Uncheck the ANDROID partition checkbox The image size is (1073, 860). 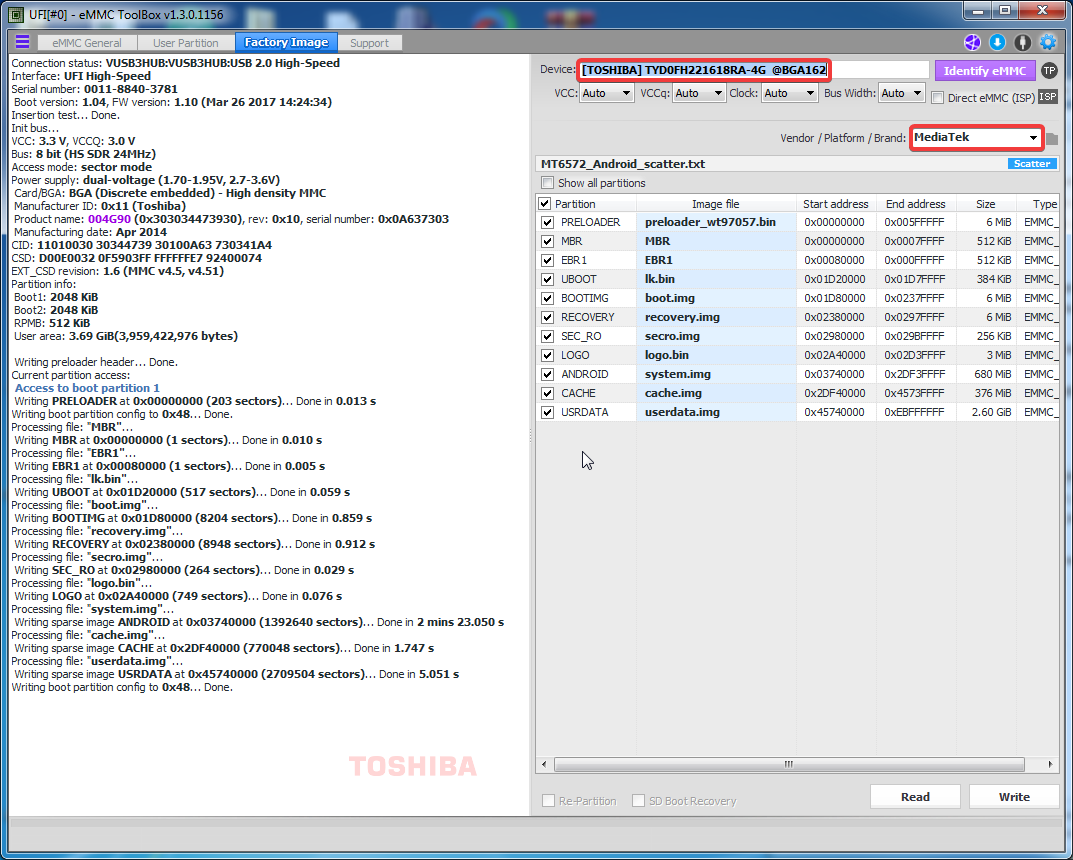click(547, 374)
